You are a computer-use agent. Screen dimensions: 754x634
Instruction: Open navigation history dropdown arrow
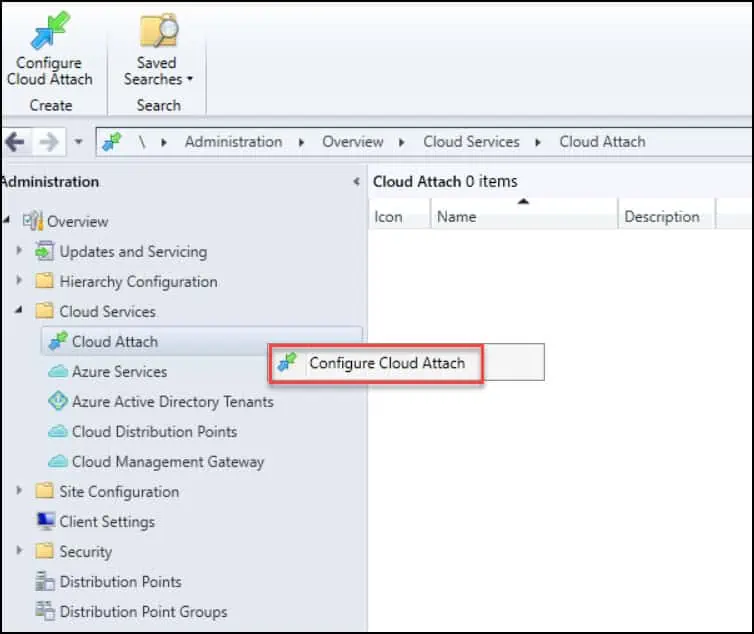click(x=79, y=142)
